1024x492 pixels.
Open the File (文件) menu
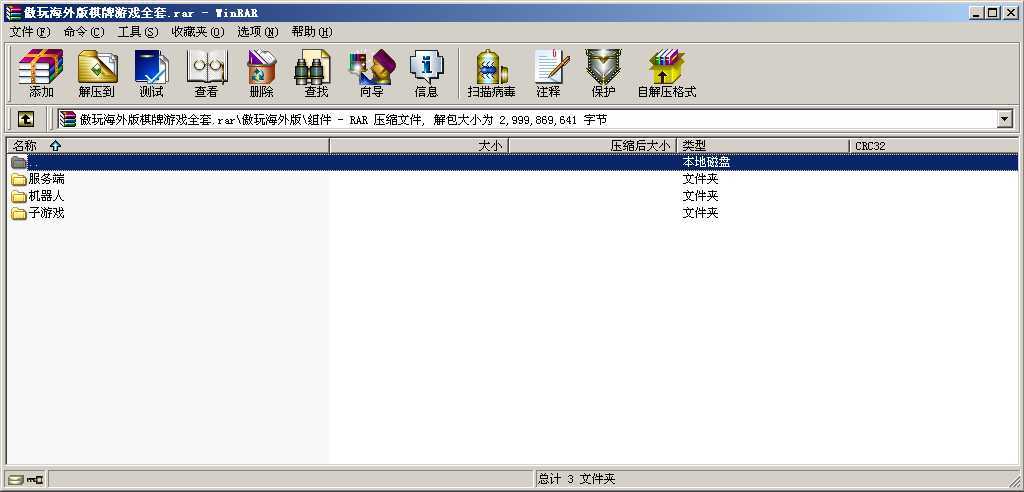30,31
